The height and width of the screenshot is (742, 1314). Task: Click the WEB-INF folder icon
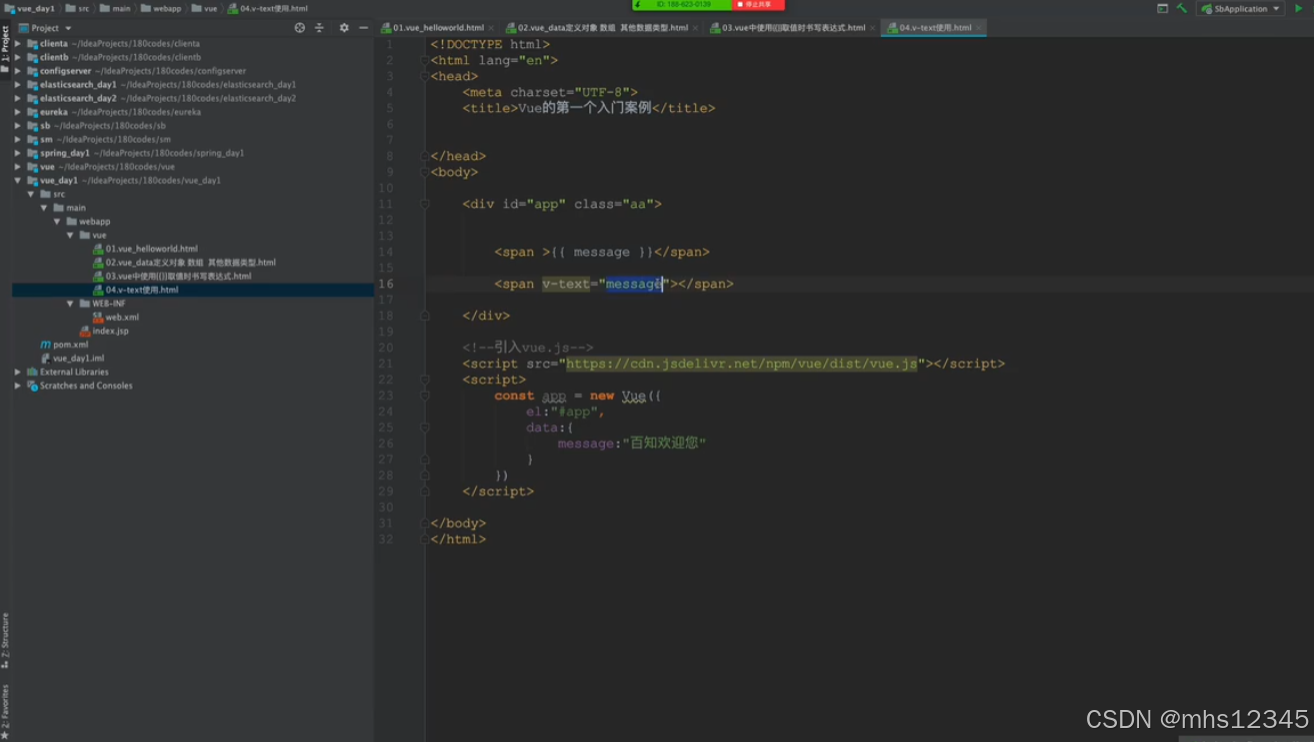85,303
